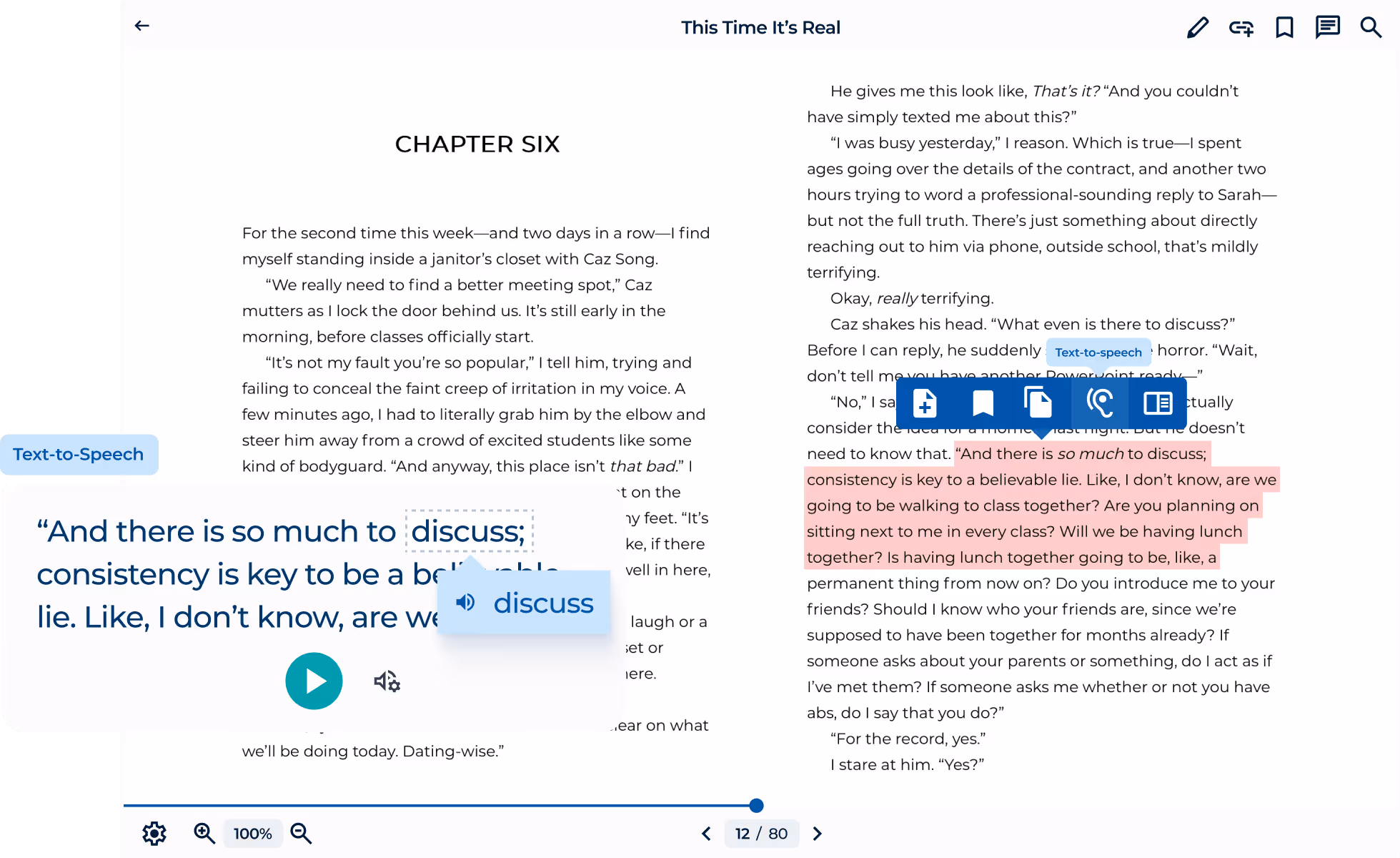Screen dimensions: 1400x858
Task: Listen to the word discuss pronunciation
Action: click(465, 603)
